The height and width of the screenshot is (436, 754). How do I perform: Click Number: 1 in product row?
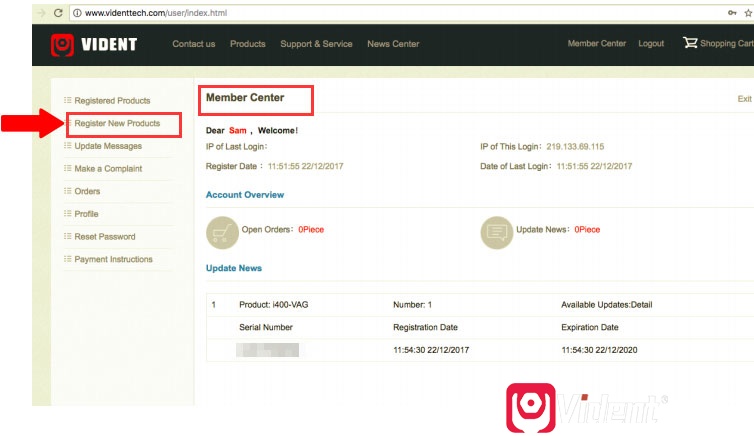413,305
